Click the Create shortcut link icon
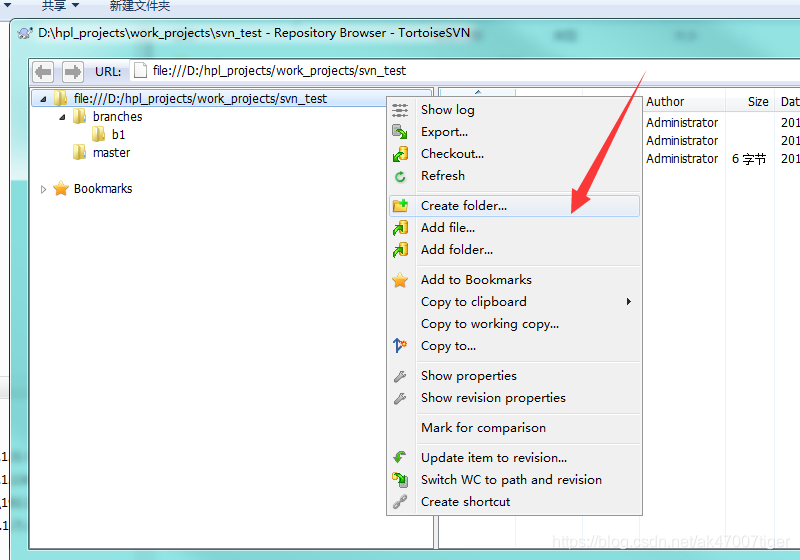The height and width of the screenshot is (560, 800). (x=400, y=502)
